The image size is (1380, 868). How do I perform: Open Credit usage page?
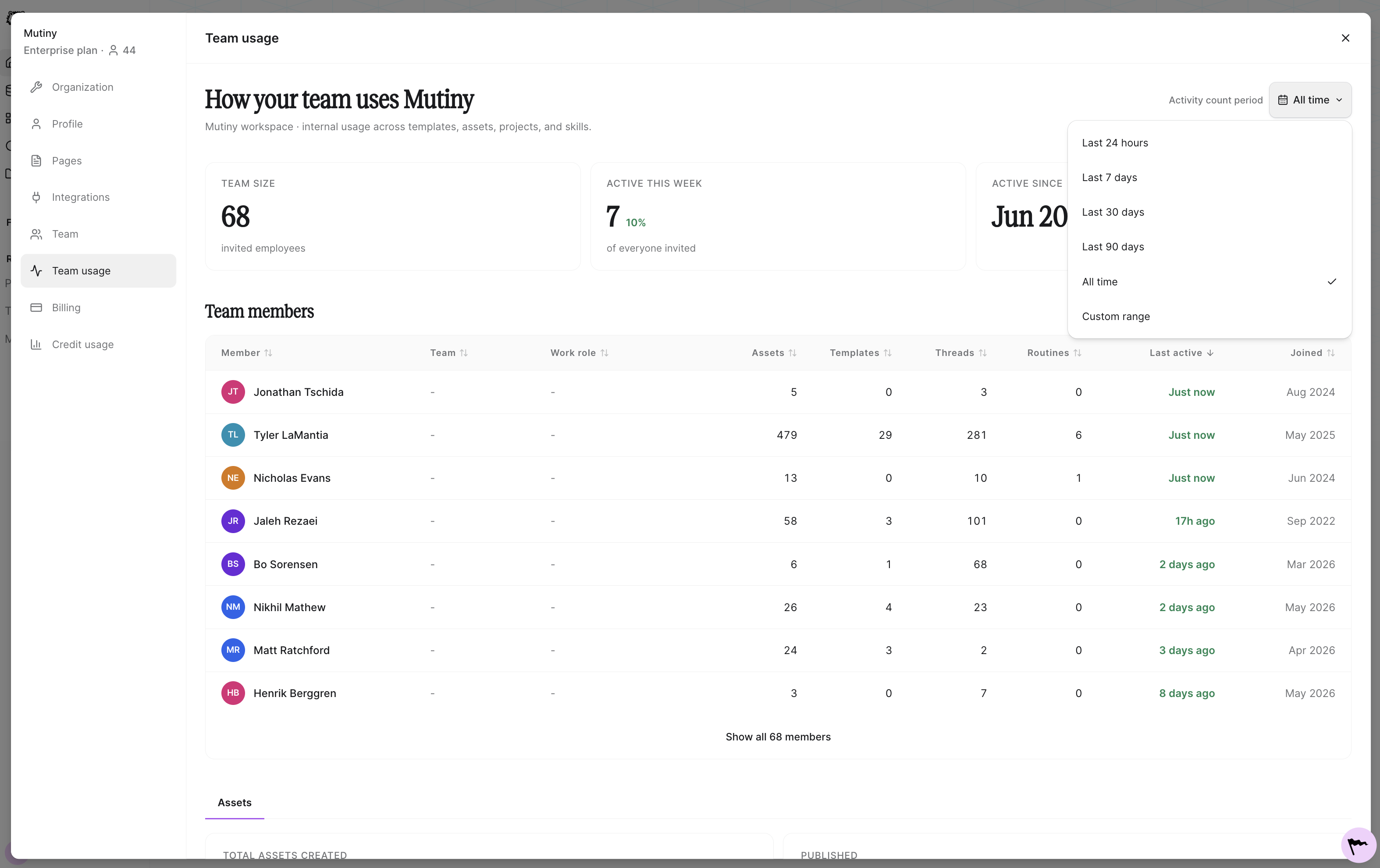[99, 344]
